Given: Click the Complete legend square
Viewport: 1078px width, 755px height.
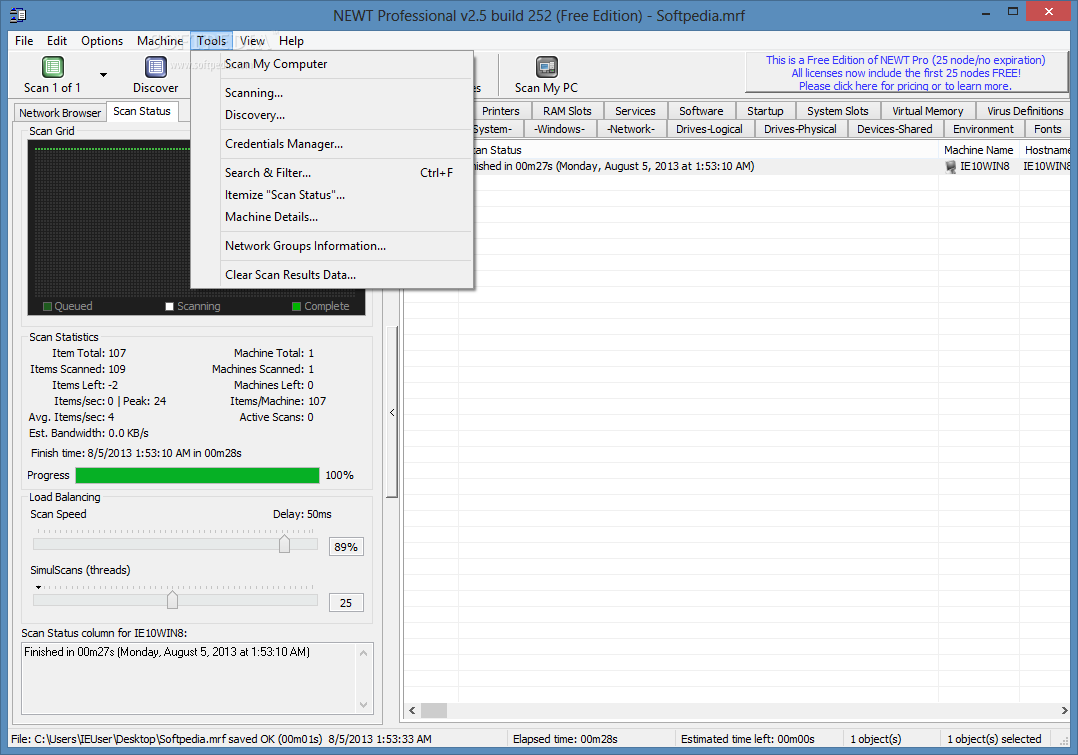Looking at the screenshot, I should pos(296,306).
